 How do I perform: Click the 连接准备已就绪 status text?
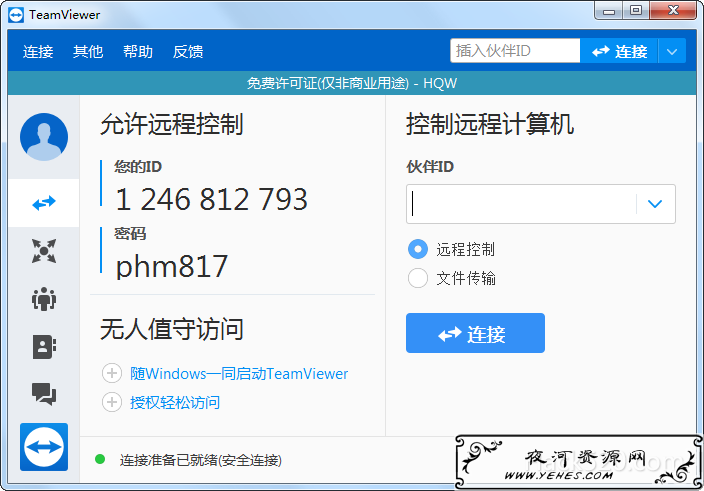point(201,460)
